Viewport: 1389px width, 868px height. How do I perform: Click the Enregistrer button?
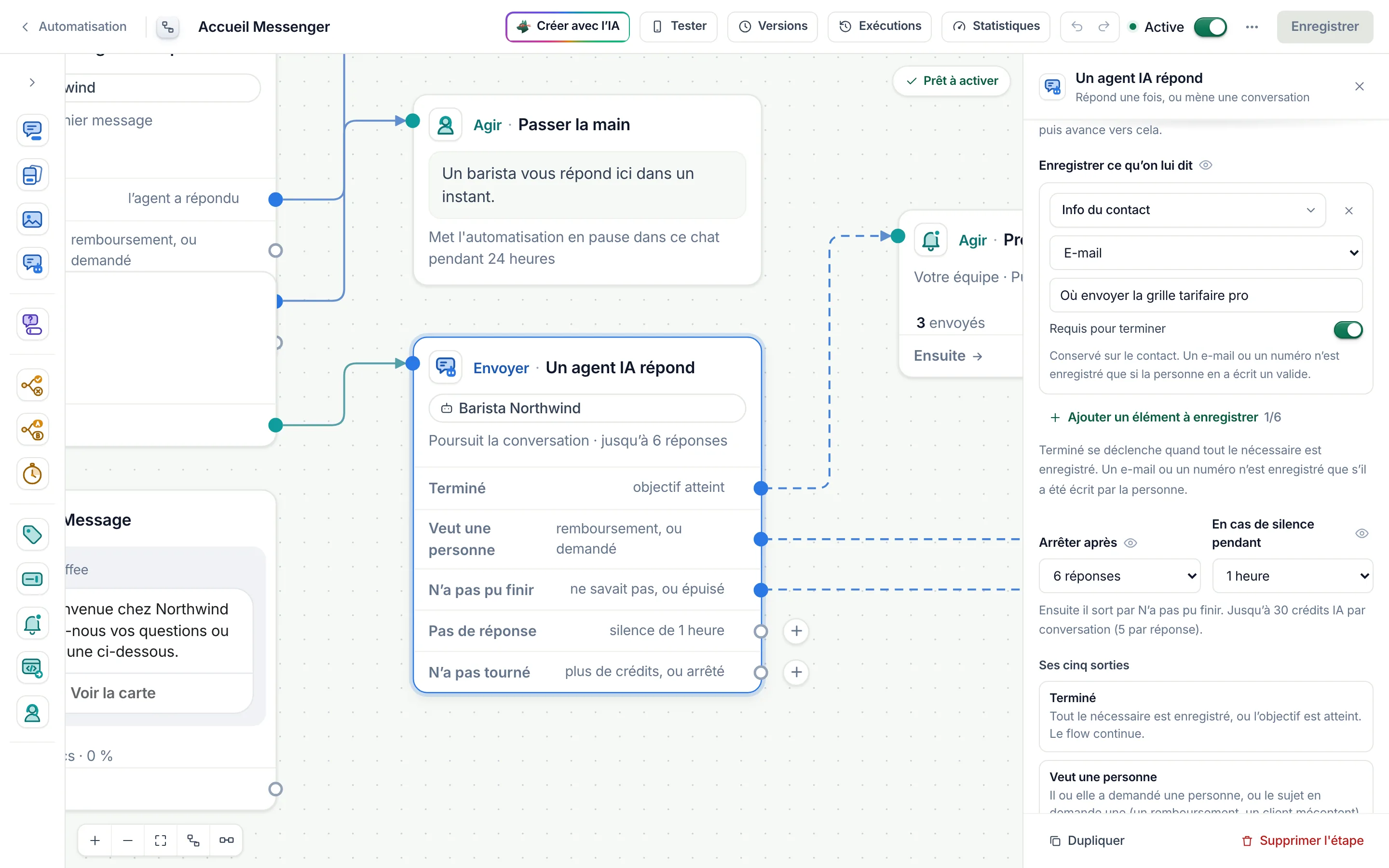point(1325,27)
